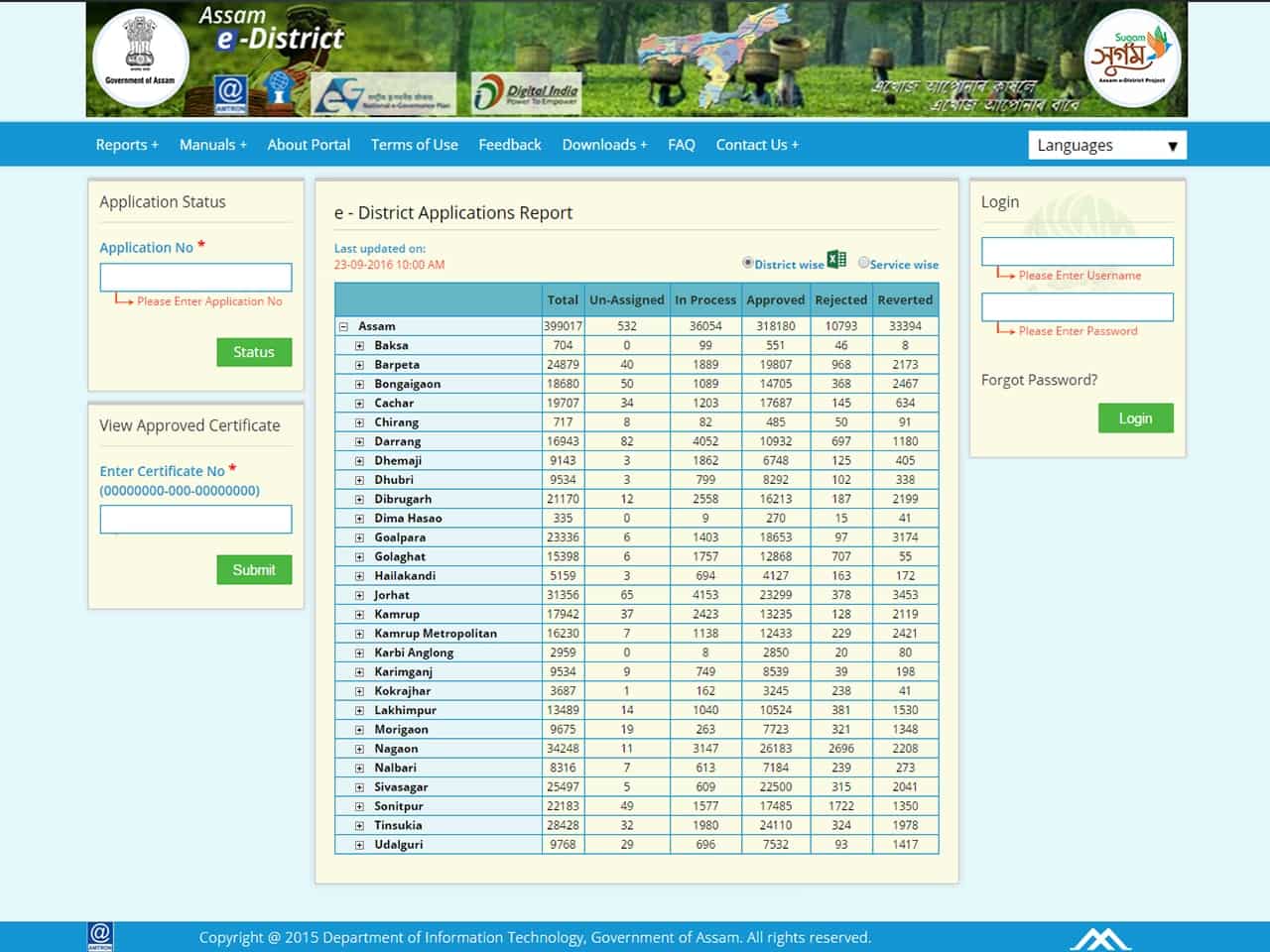Open the Languages dropdown
Image resolution: width=1270 pixels, height=952 pixels.
1106,145
